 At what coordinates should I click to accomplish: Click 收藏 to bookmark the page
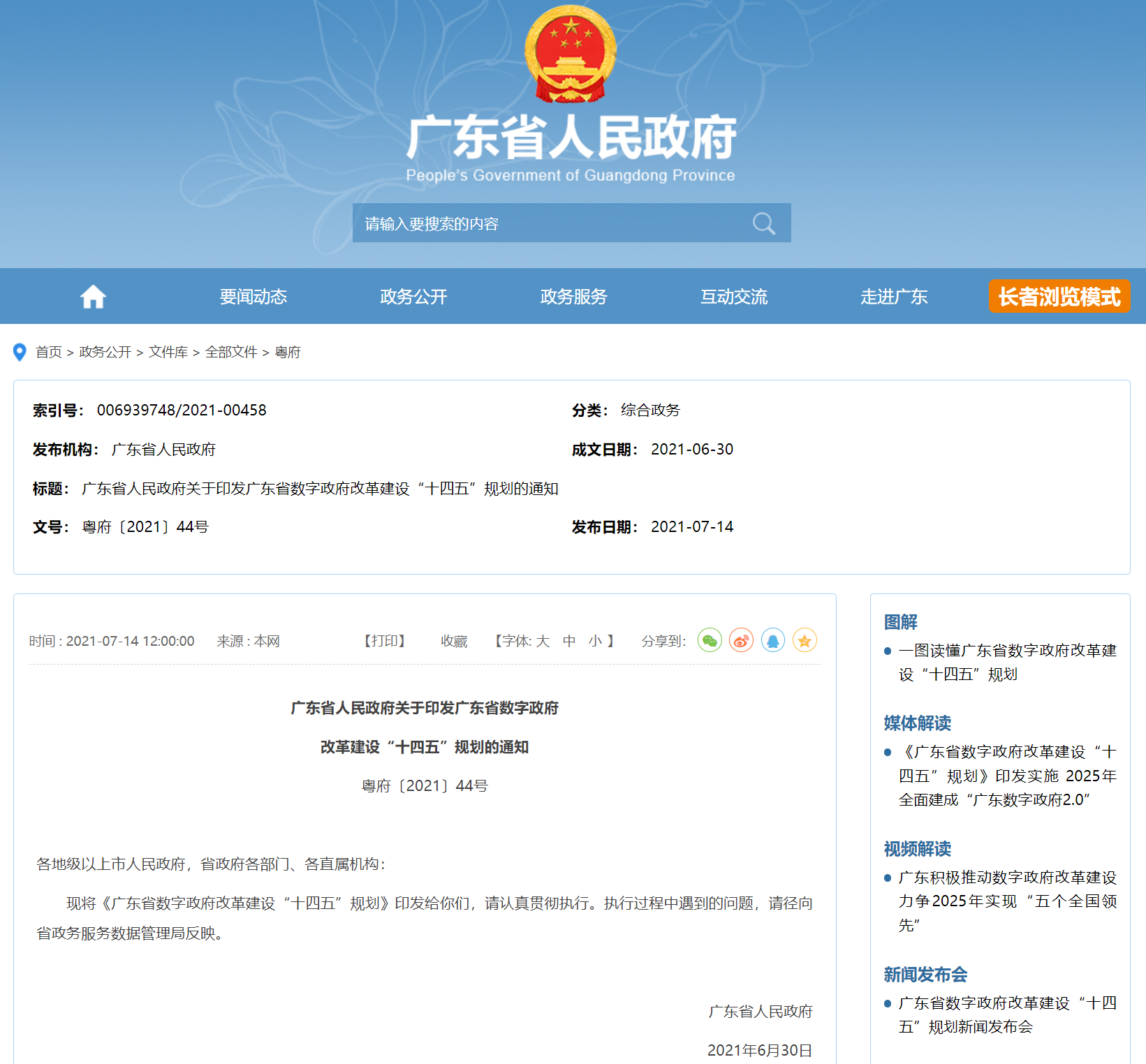[454, 641]
